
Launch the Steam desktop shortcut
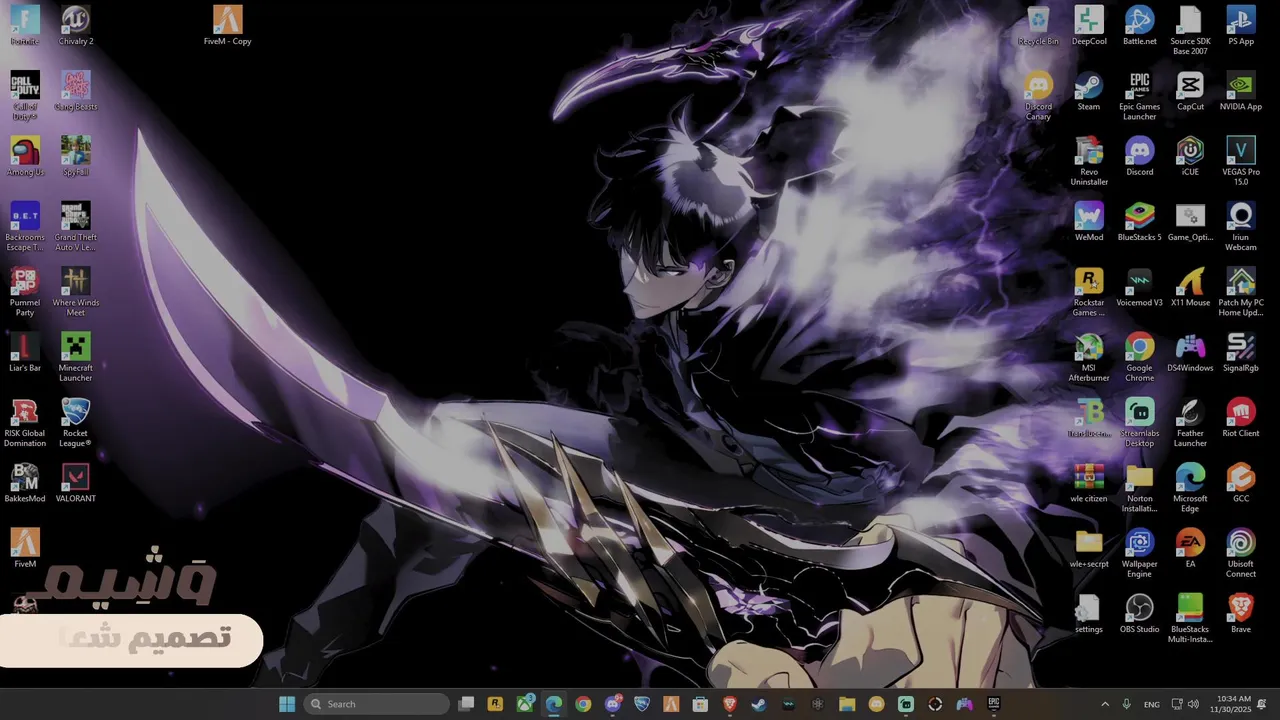(1089, 91)
